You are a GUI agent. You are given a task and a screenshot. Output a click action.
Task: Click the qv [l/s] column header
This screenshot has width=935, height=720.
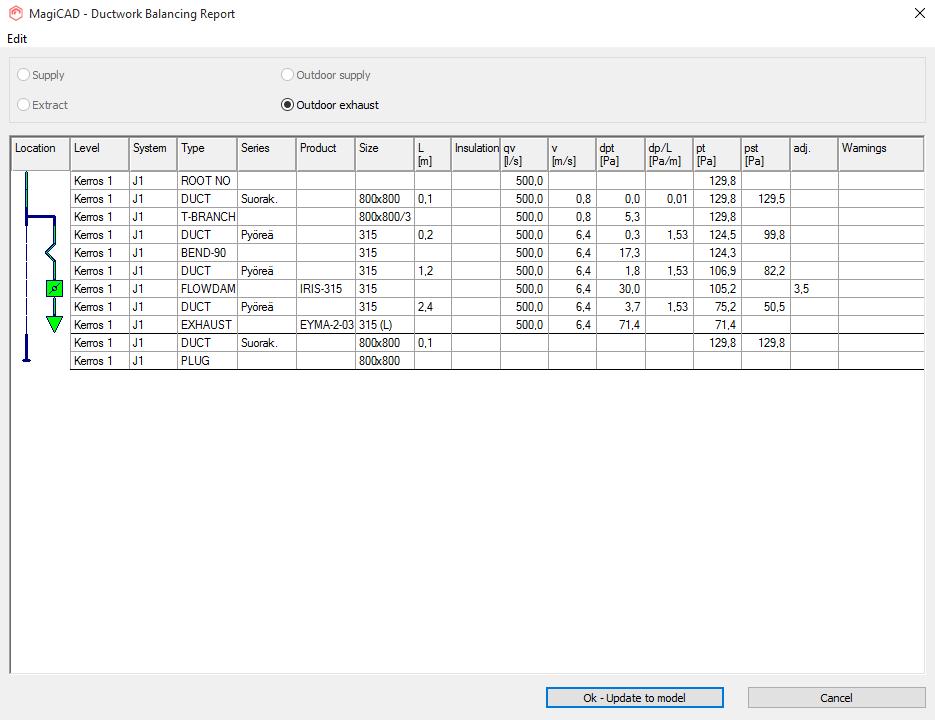click(x=524, y=154)
